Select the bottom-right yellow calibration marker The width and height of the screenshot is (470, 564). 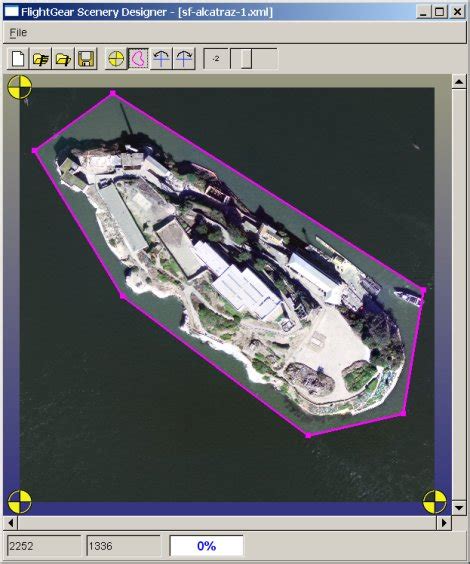tap(434, 501)
